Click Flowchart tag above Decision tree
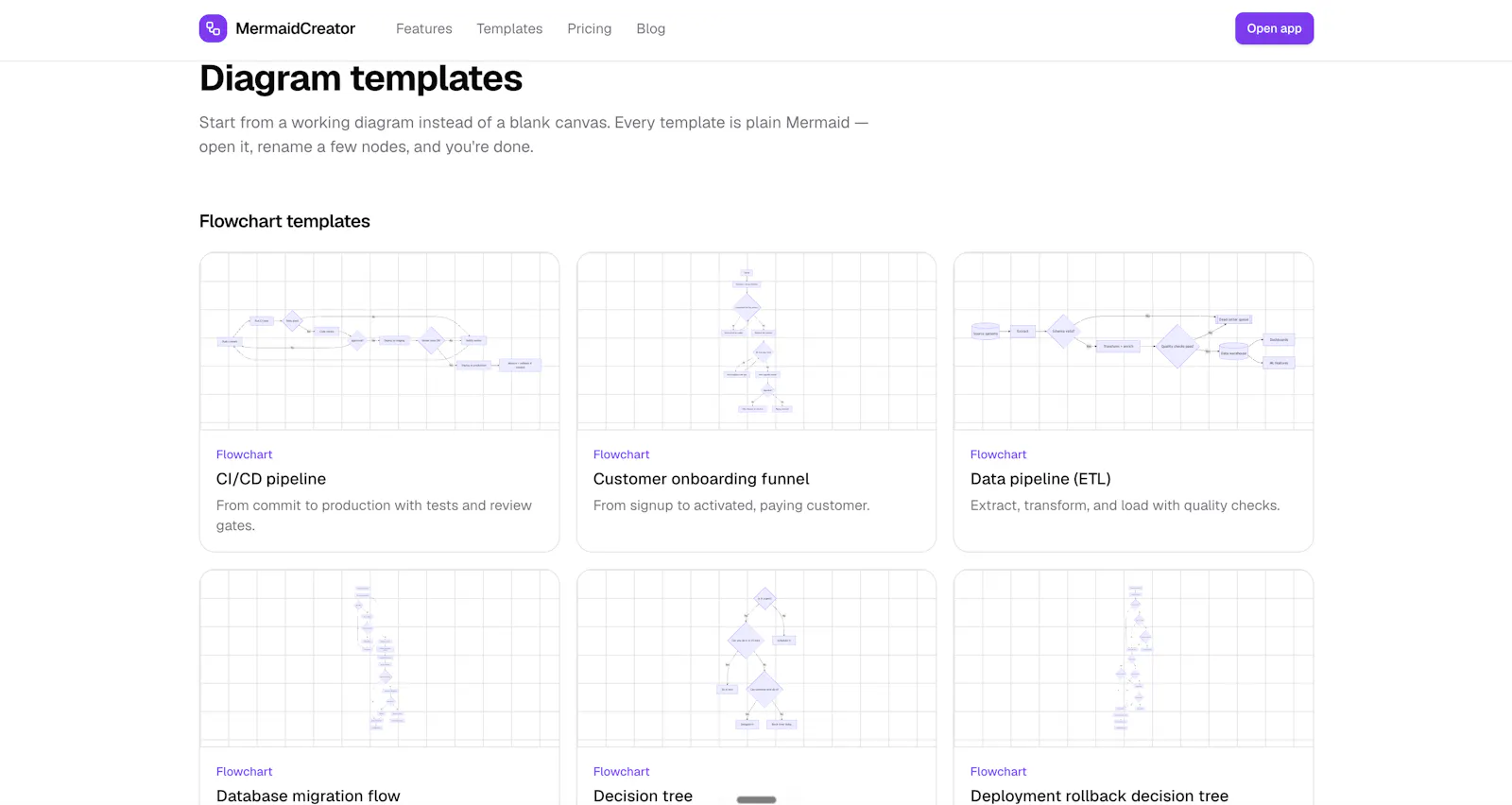The height and width of the screenshot is (805, 1512). pos(621,772)
